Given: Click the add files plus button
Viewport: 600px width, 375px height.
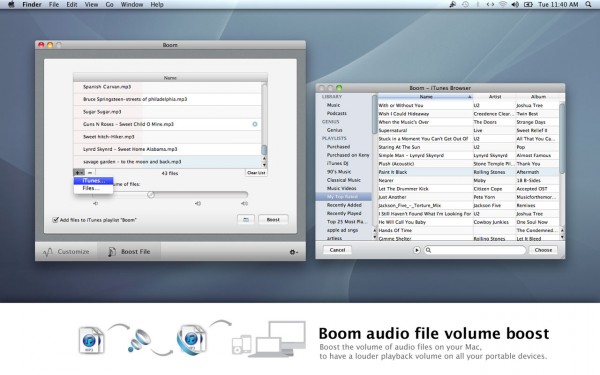Looking at the screenshot, I should [79, 173].
